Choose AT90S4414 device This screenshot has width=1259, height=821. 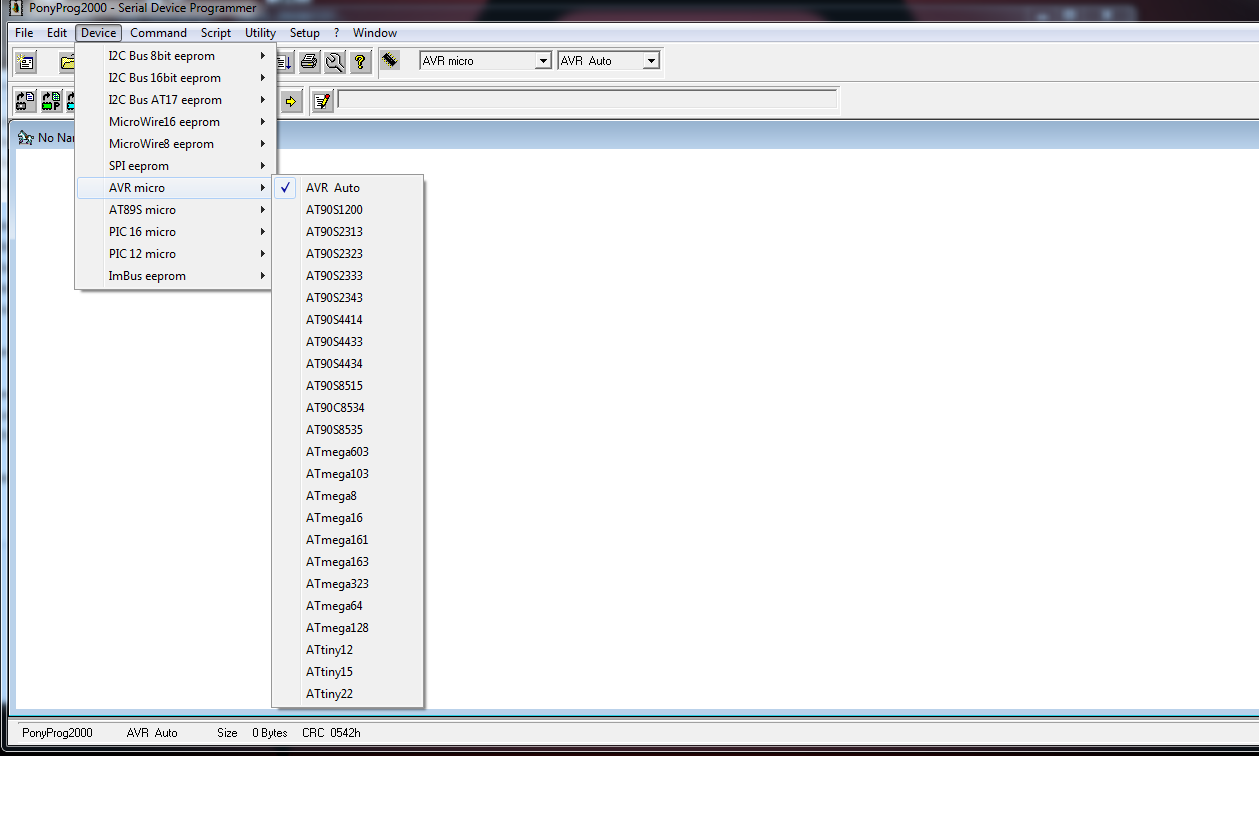point(348,320)
